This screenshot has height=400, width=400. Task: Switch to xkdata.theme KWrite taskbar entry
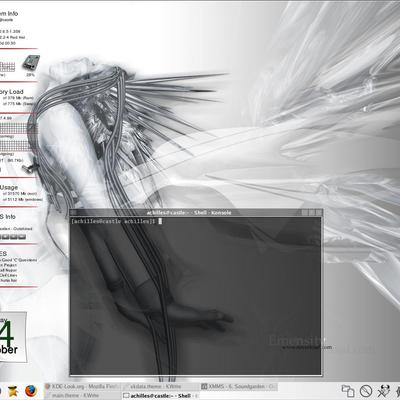161,387
